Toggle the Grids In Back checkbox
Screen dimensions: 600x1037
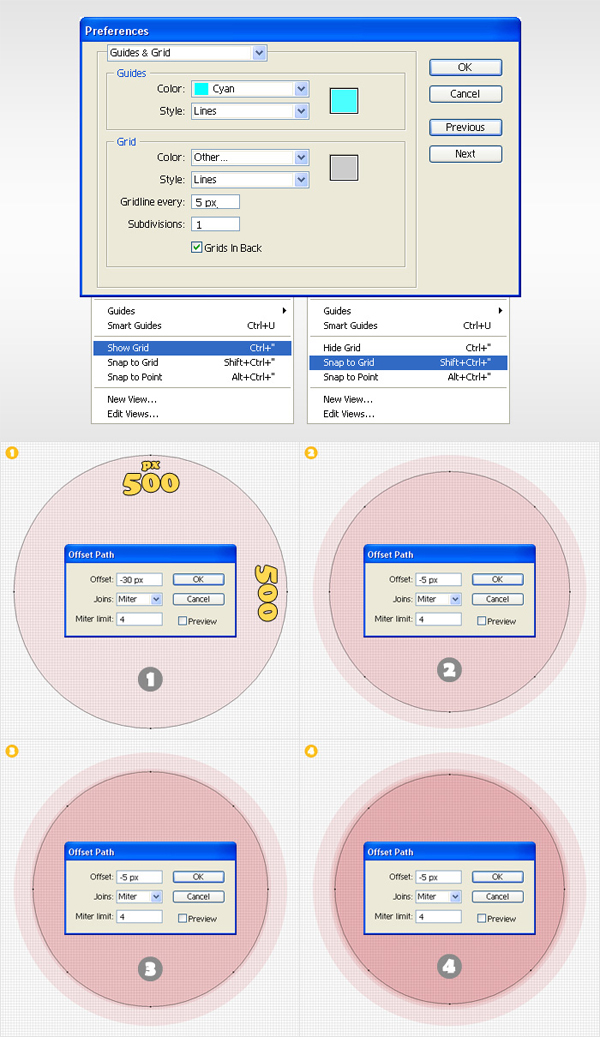196,247
